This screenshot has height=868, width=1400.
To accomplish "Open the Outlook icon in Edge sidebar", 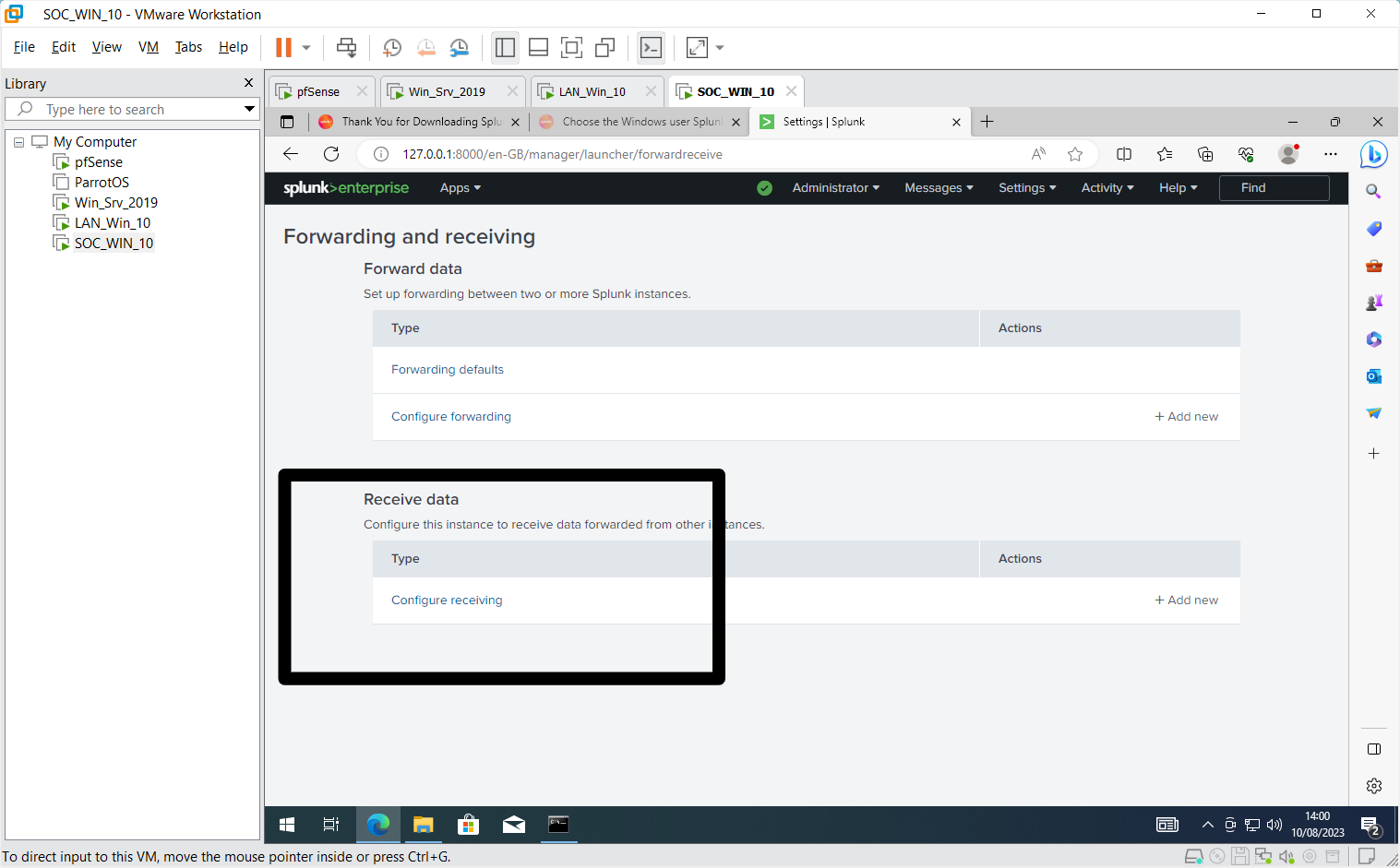I will click(x=1373, y=376).
